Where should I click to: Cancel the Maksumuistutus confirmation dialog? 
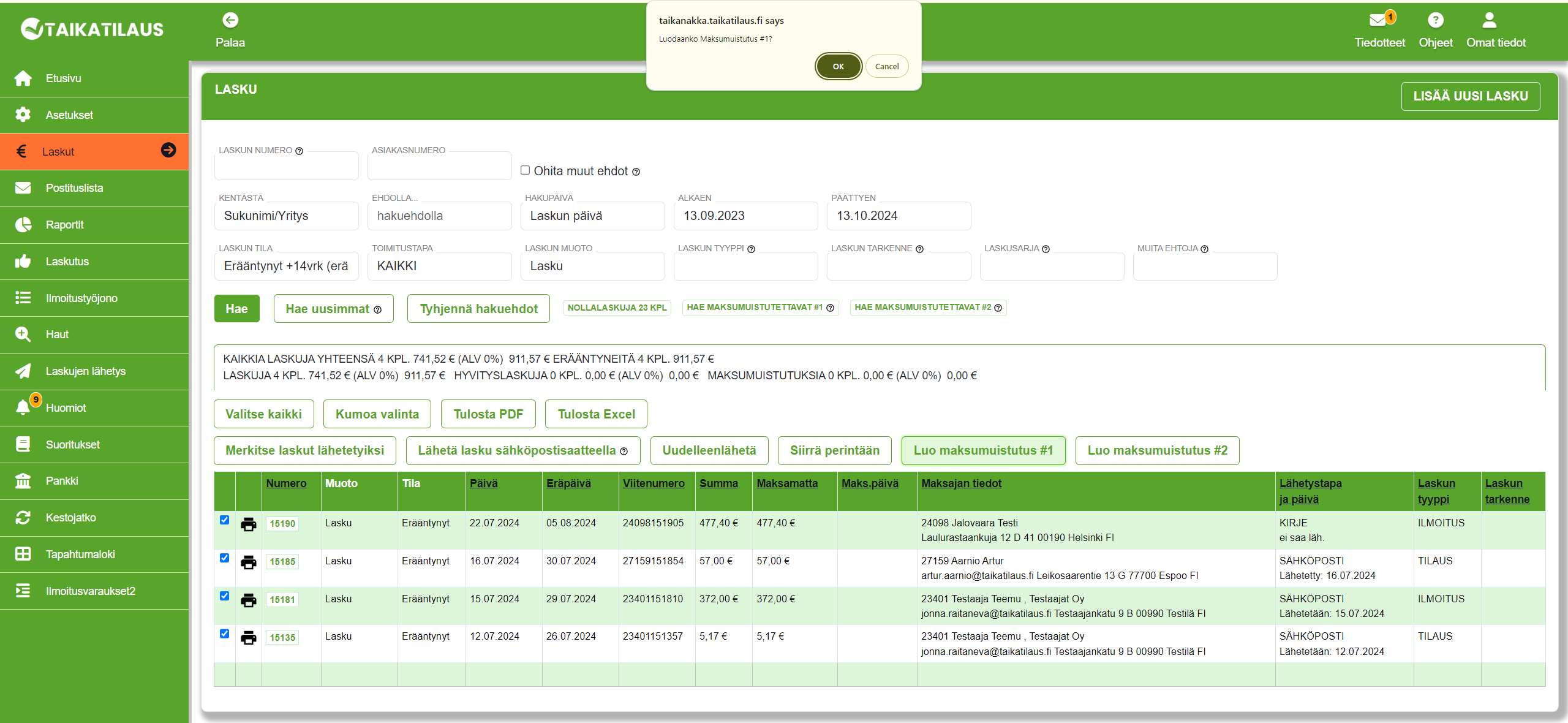pyautogui.click(x=886, y=66)
